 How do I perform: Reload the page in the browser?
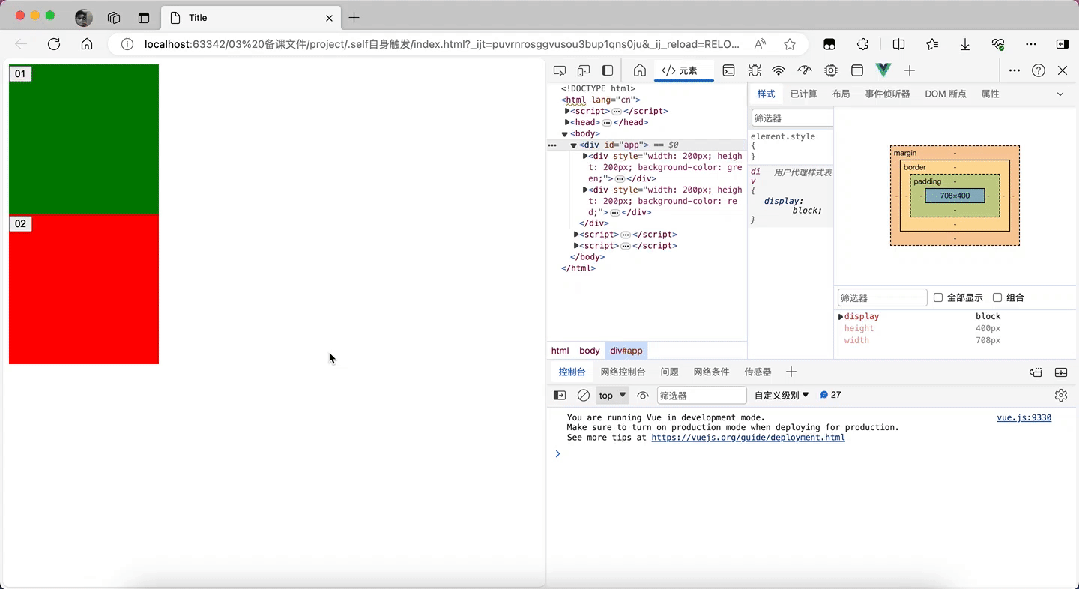[54, 44]
